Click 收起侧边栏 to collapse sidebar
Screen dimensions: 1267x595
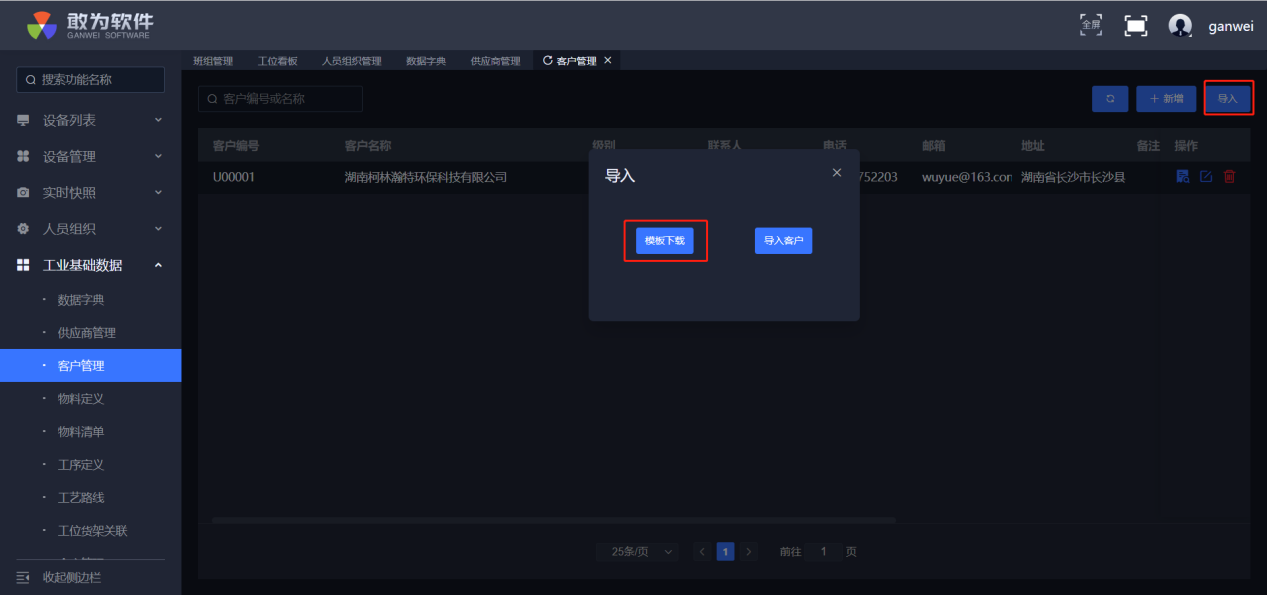pos(71,577)
